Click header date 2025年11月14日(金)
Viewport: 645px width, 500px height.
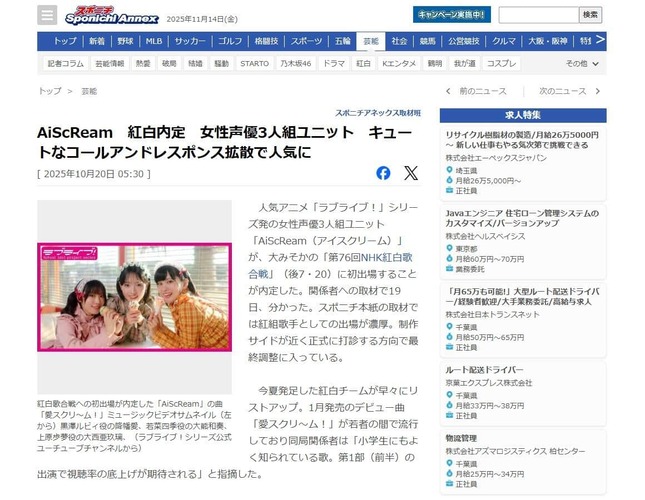(x=202, y=19)
